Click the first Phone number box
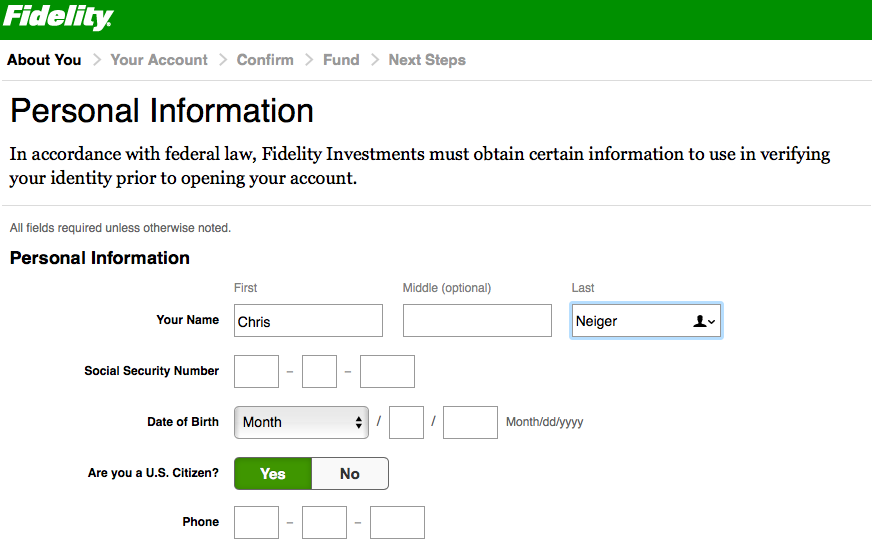The height and width of the screenshot is (553, 872). (256, 522)
